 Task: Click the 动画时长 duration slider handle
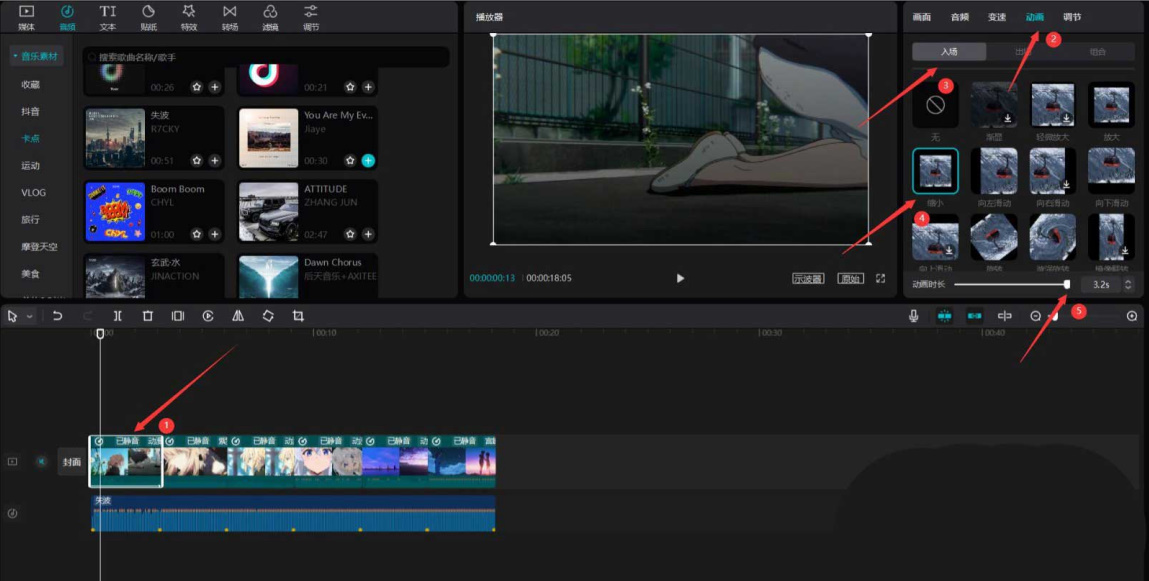point(1067,285)
